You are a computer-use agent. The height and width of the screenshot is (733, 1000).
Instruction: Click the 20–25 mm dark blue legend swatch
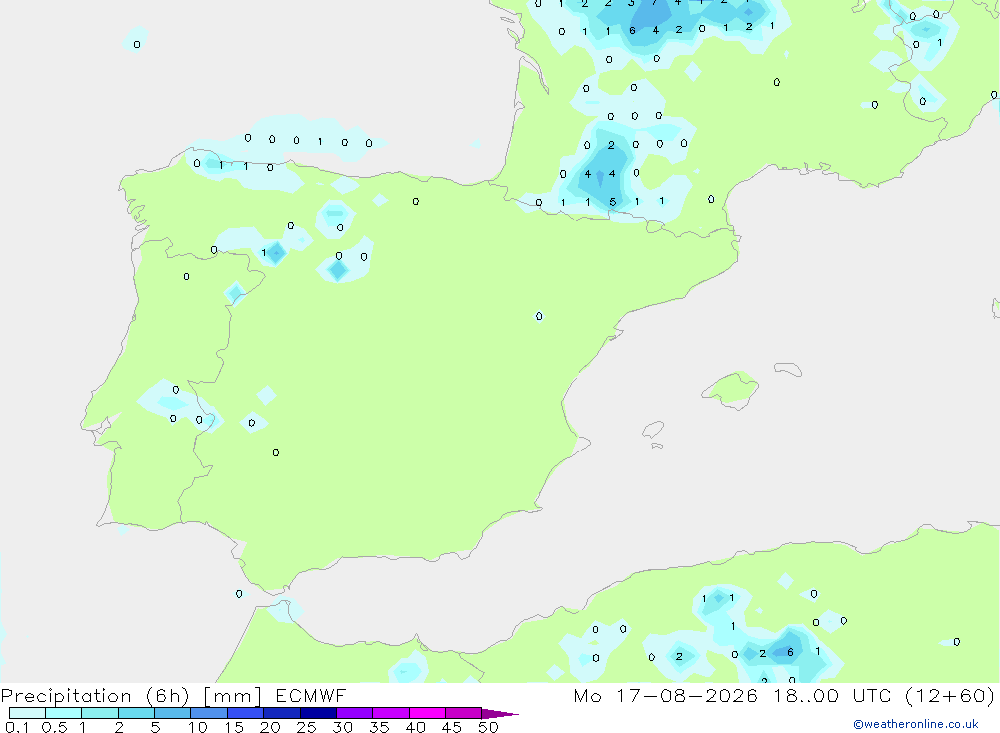(282, 713)
